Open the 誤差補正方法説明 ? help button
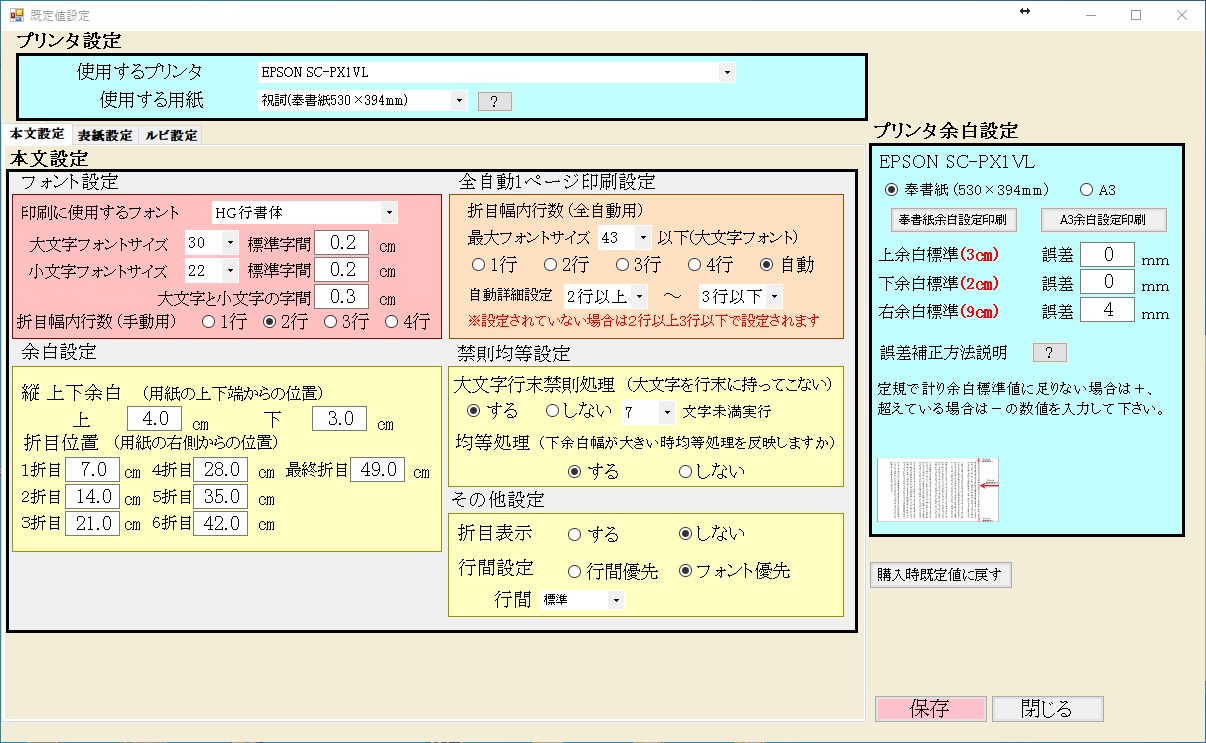 (1049, 352)
